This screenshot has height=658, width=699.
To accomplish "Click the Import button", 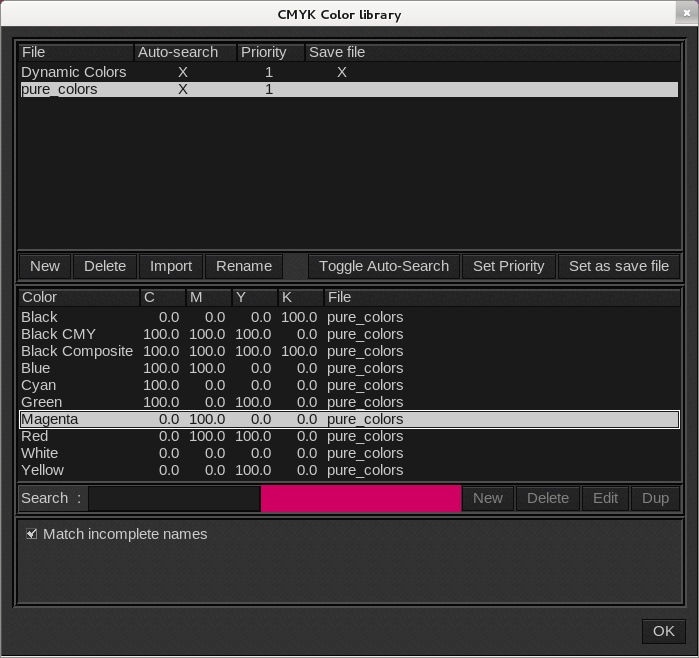I will (171, 266).
